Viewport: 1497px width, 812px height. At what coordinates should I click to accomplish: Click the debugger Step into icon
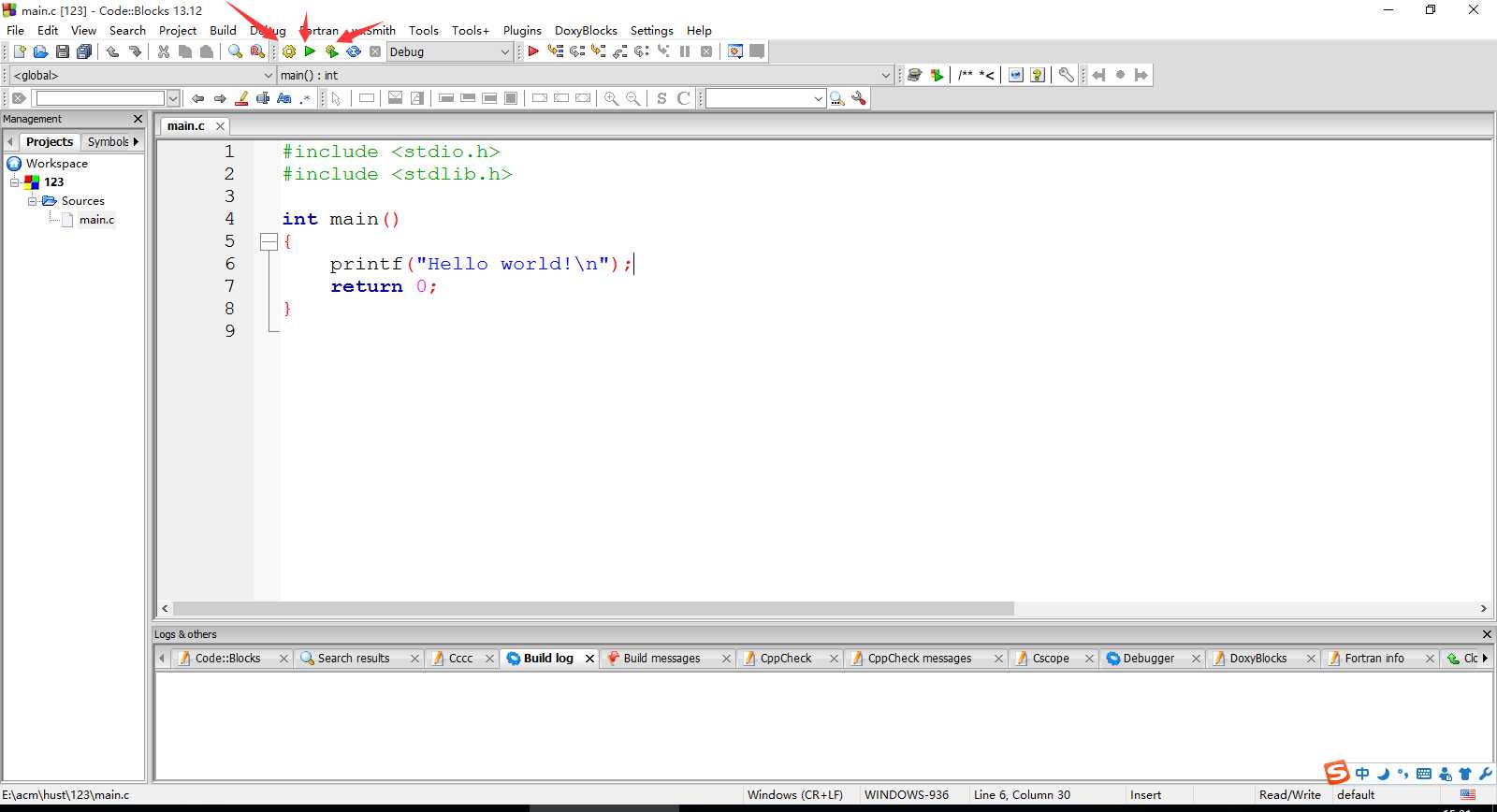(599, 51)
